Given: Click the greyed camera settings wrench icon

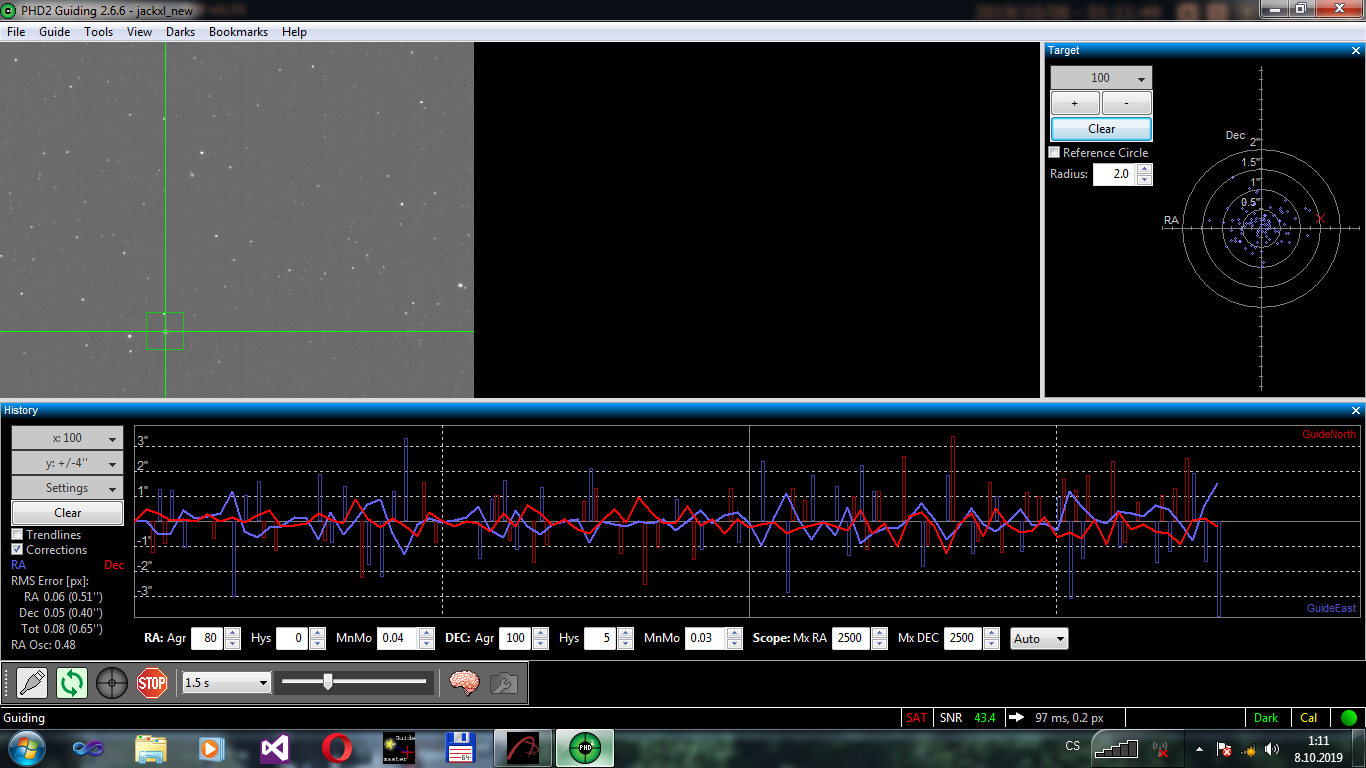Looking at the screenshot, I should click(503, 683).
